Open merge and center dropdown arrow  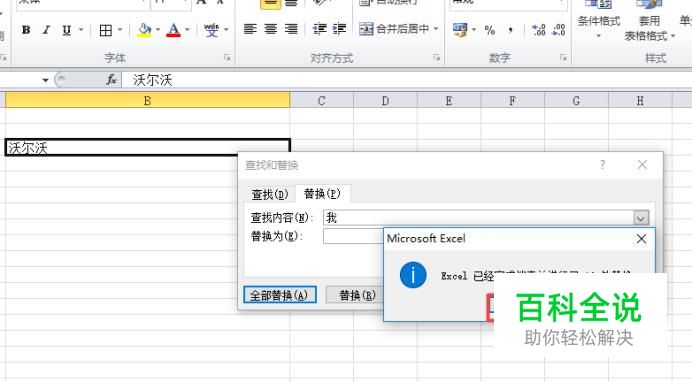tap(436, 29)
